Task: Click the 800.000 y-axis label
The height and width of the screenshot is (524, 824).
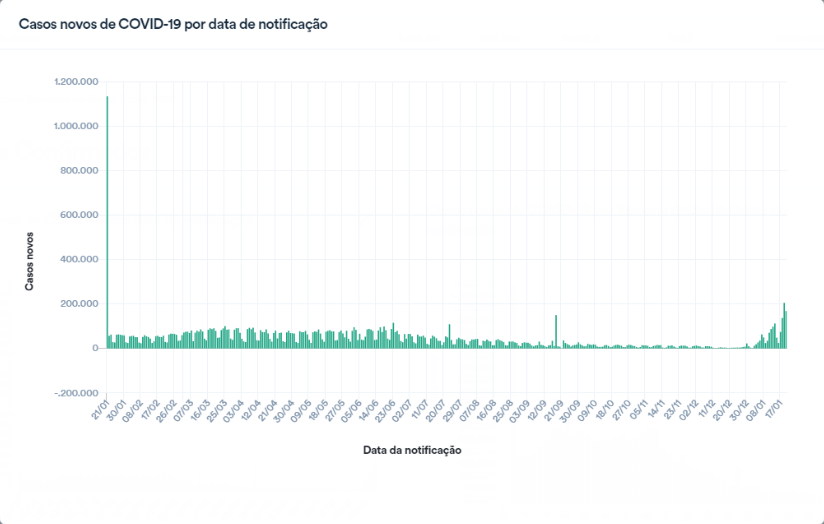Action: [x=80, y=171]
